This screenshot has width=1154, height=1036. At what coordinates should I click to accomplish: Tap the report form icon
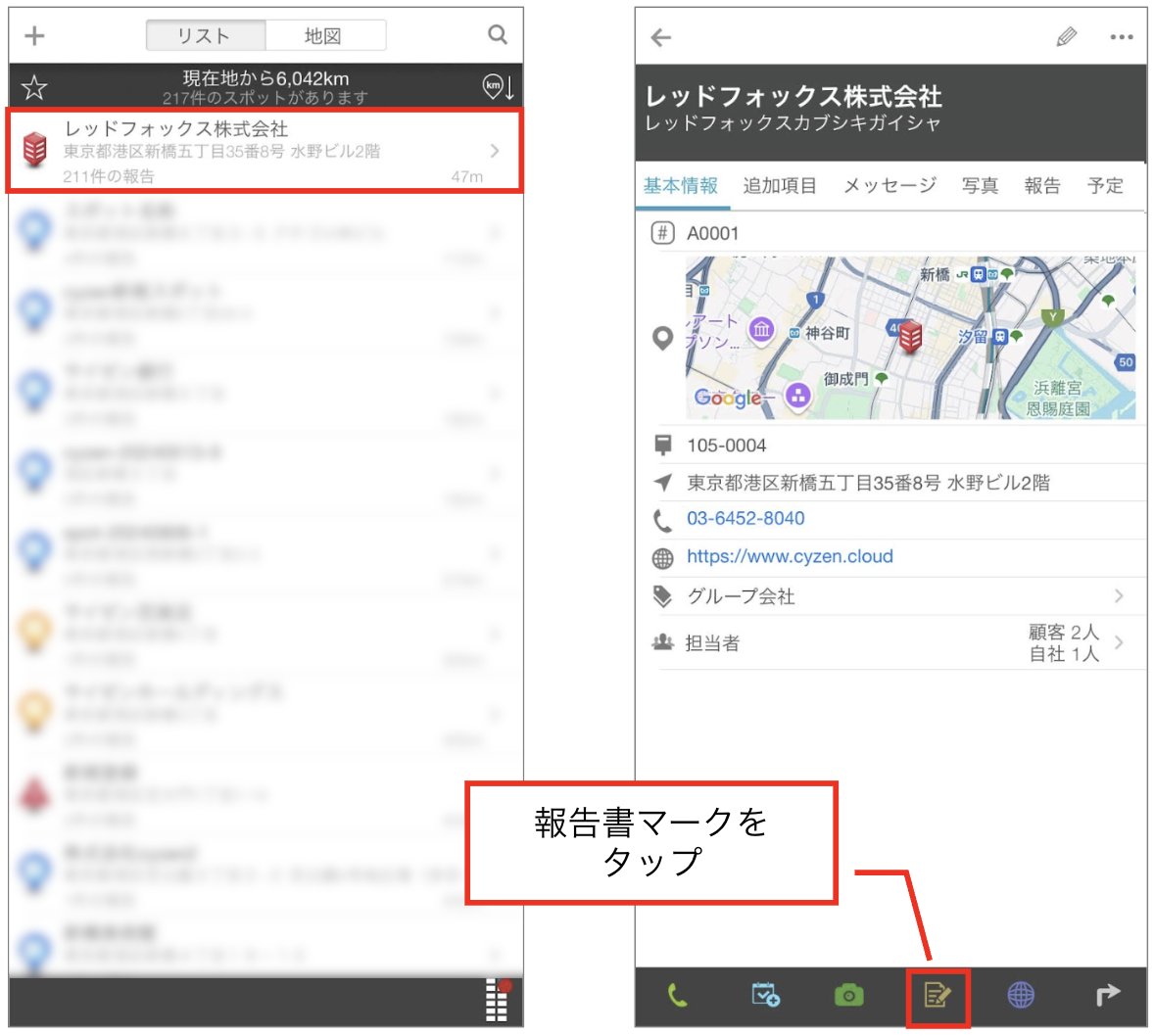pyautogui.click(x=938, y=996)
